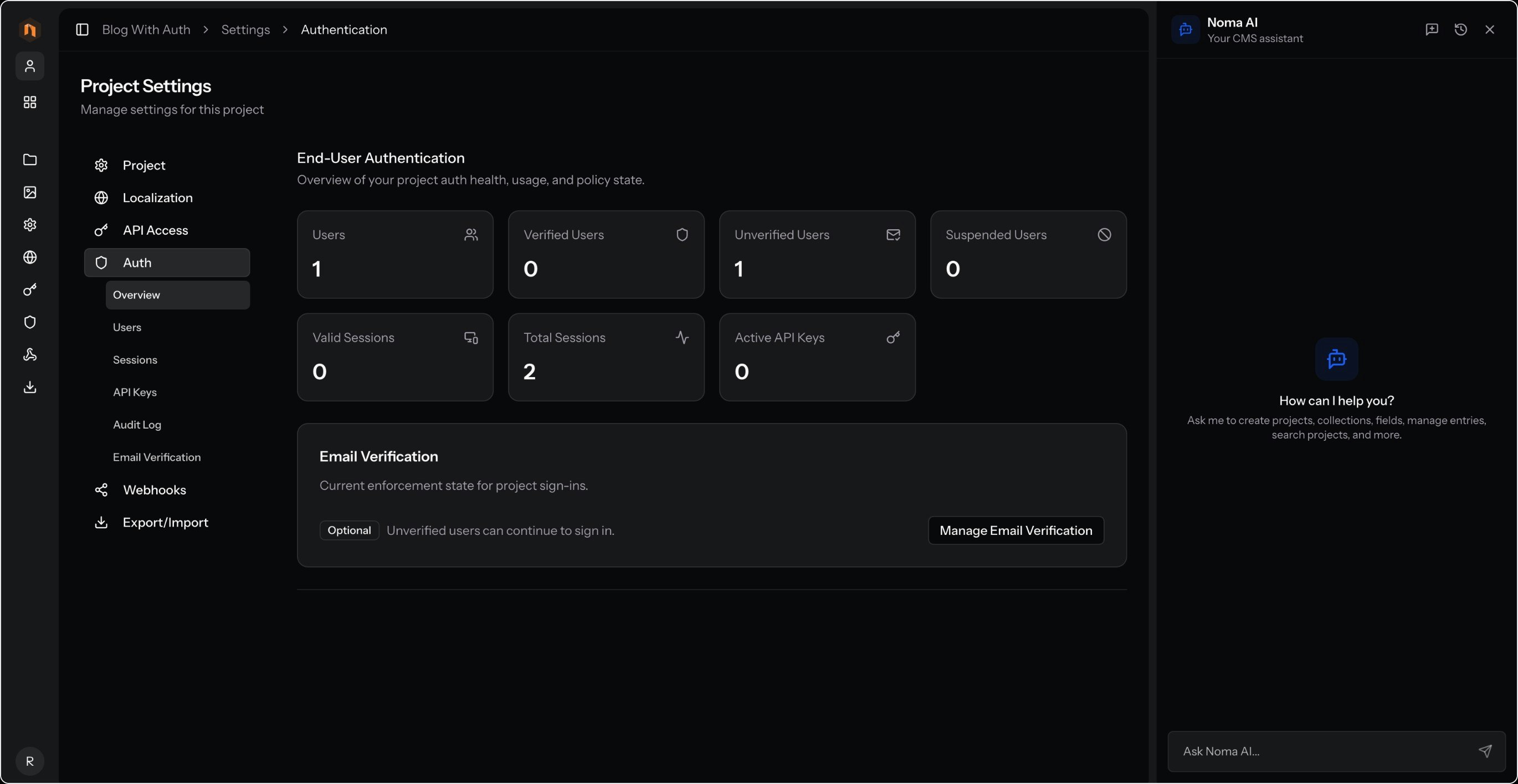Open the folder icon in left rail
1518x784 pixels.
[x=29, y=159]
